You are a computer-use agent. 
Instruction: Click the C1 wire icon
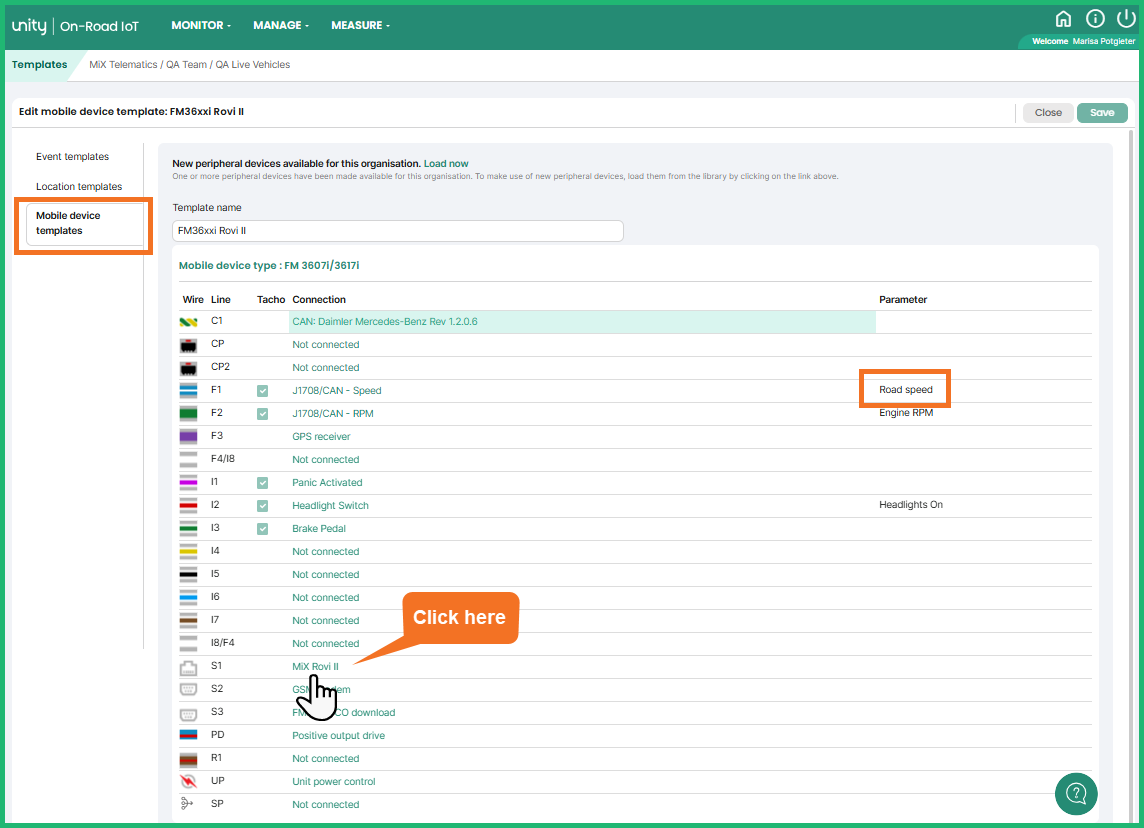pyautogui.click(x=188, y=322)
